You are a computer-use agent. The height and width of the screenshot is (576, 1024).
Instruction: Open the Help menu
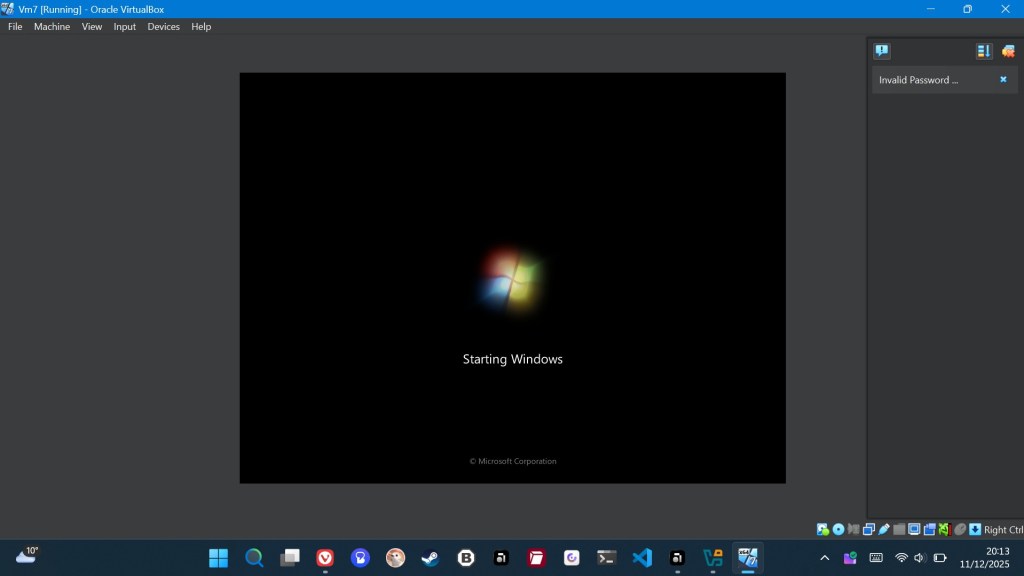(x=201, y=27)
